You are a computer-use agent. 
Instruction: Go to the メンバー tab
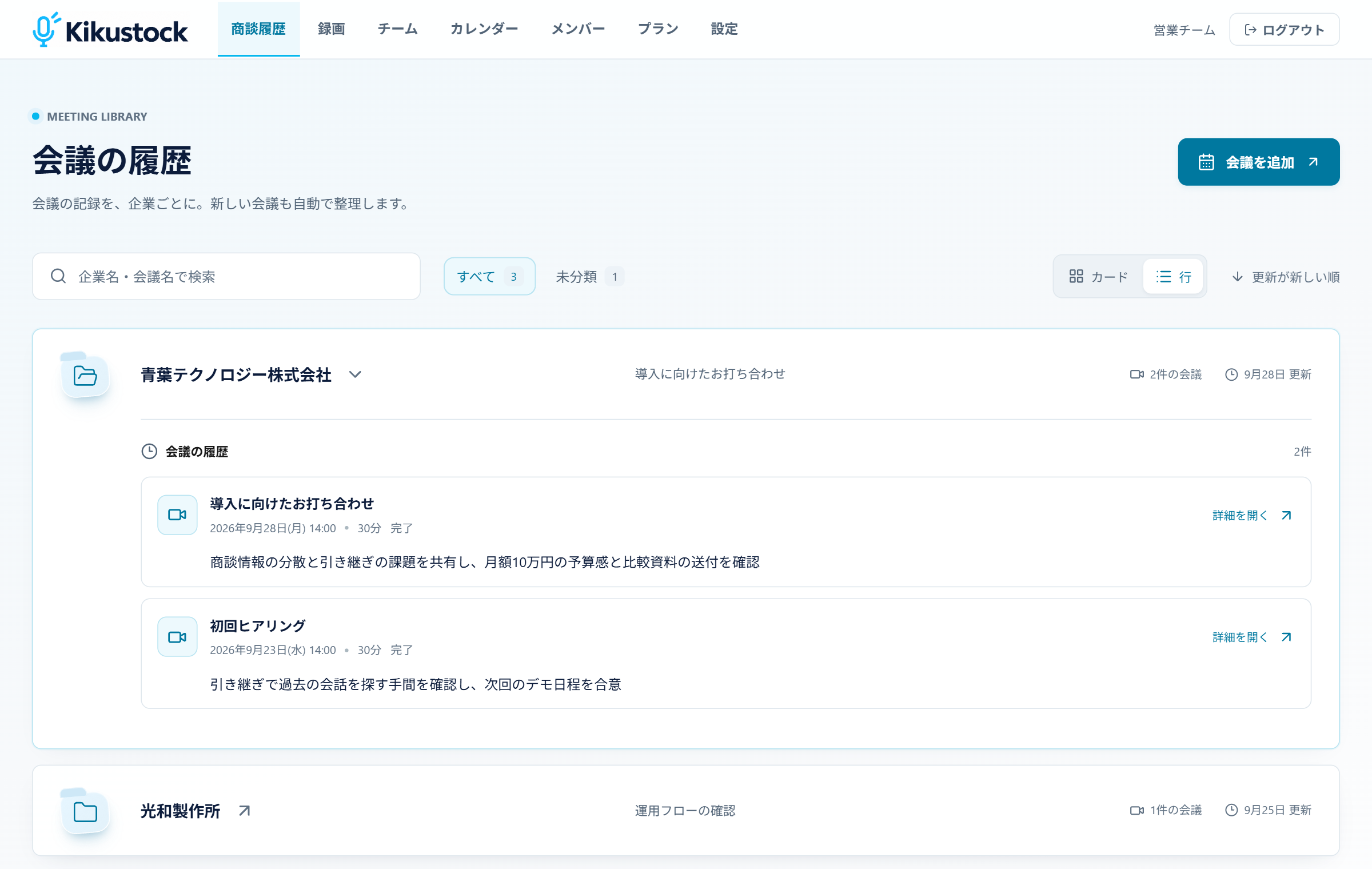tap(578, 29)
